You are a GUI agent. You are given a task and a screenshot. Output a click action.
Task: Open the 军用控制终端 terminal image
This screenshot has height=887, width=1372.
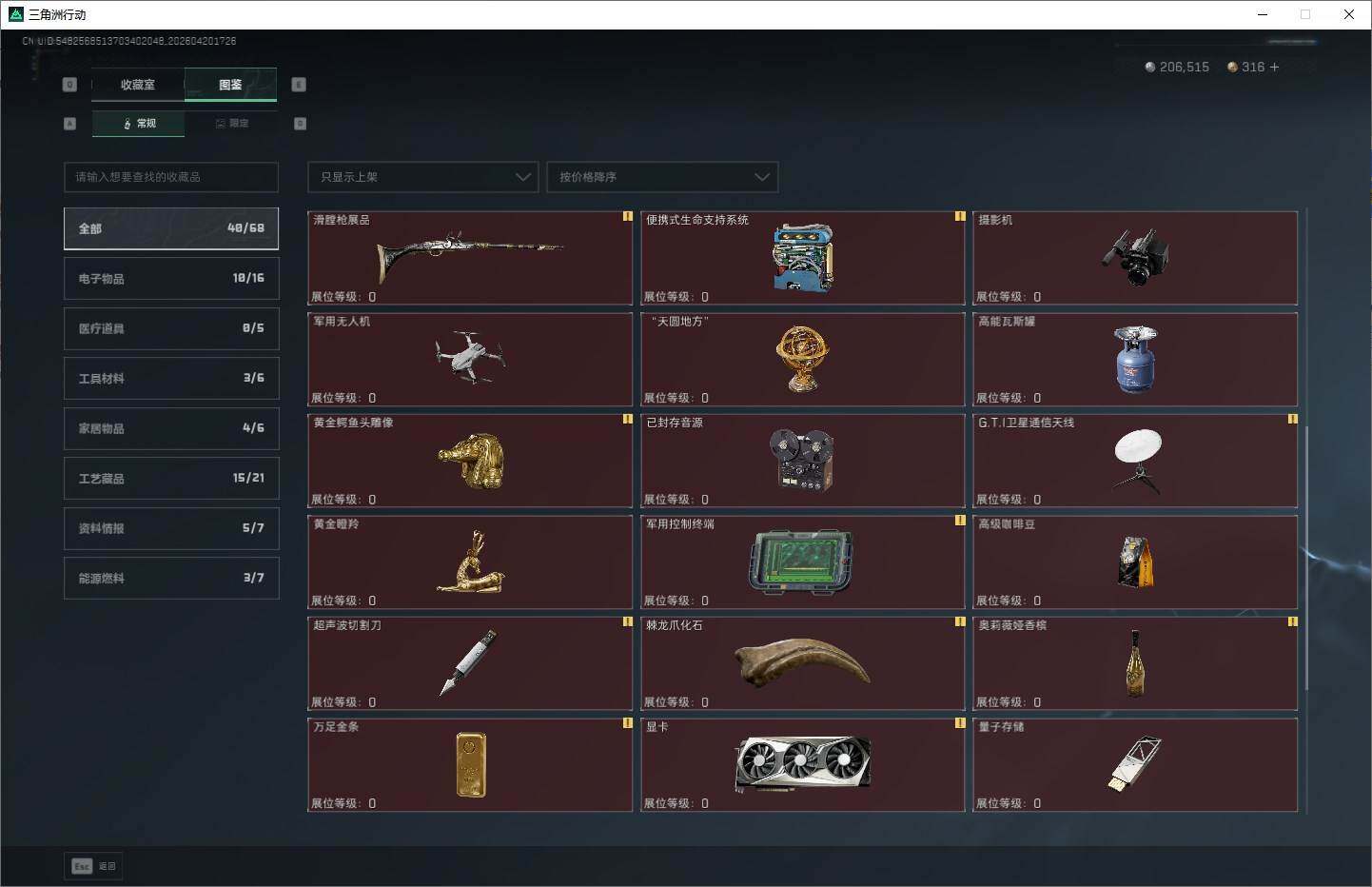click(x=801, y=562)
